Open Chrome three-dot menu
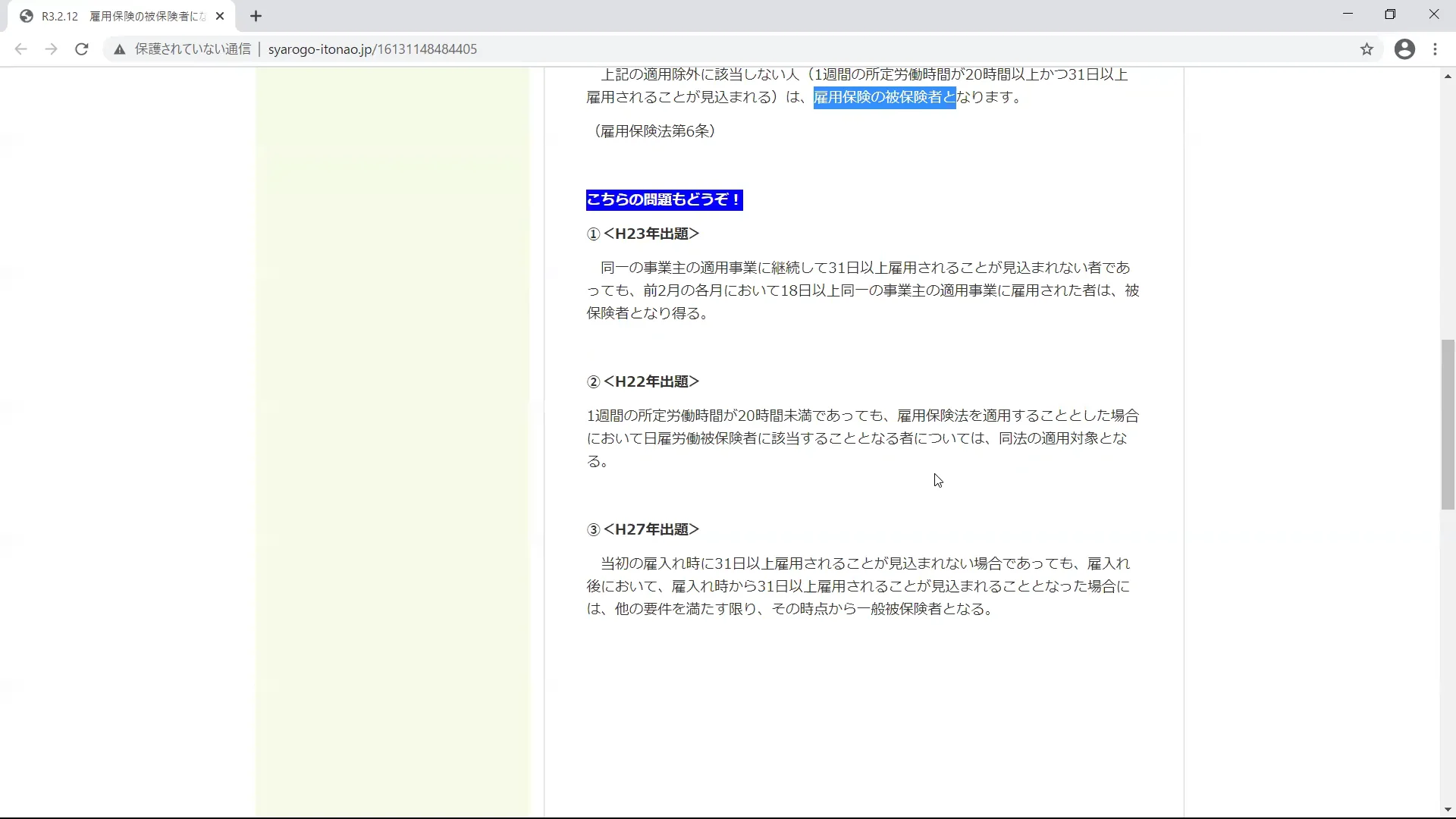The width and height of the screenshot is (1456, 819). pyautogui.click(x=1435, y=49)
